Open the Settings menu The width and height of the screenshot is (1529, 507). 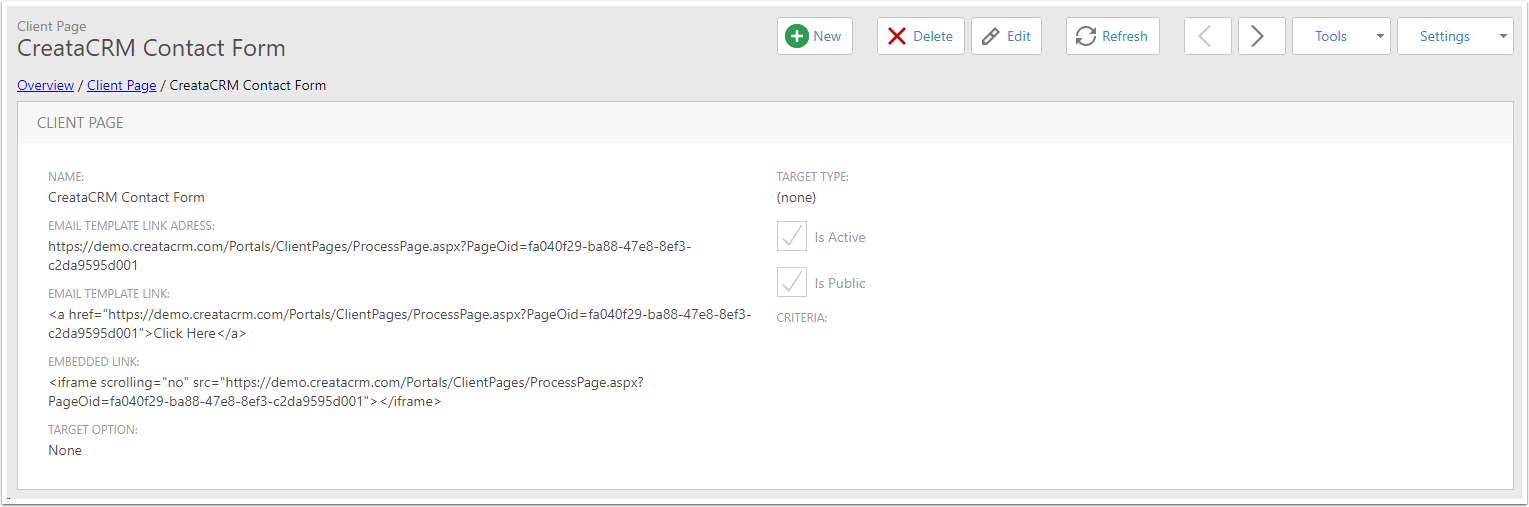1445,36
